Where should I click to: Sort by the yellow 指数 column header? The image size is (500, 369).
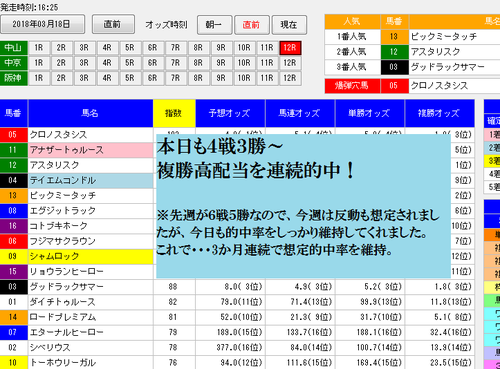click(174, 113)
